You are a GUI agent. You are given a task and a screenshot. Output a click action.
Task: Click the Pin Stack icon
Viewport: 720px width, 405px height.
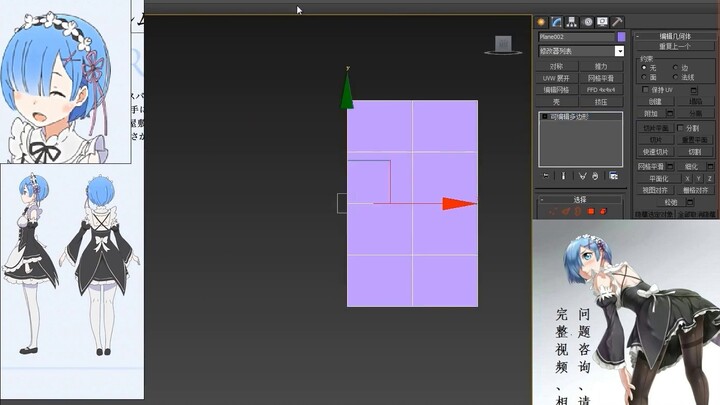(x=546, y=175)
